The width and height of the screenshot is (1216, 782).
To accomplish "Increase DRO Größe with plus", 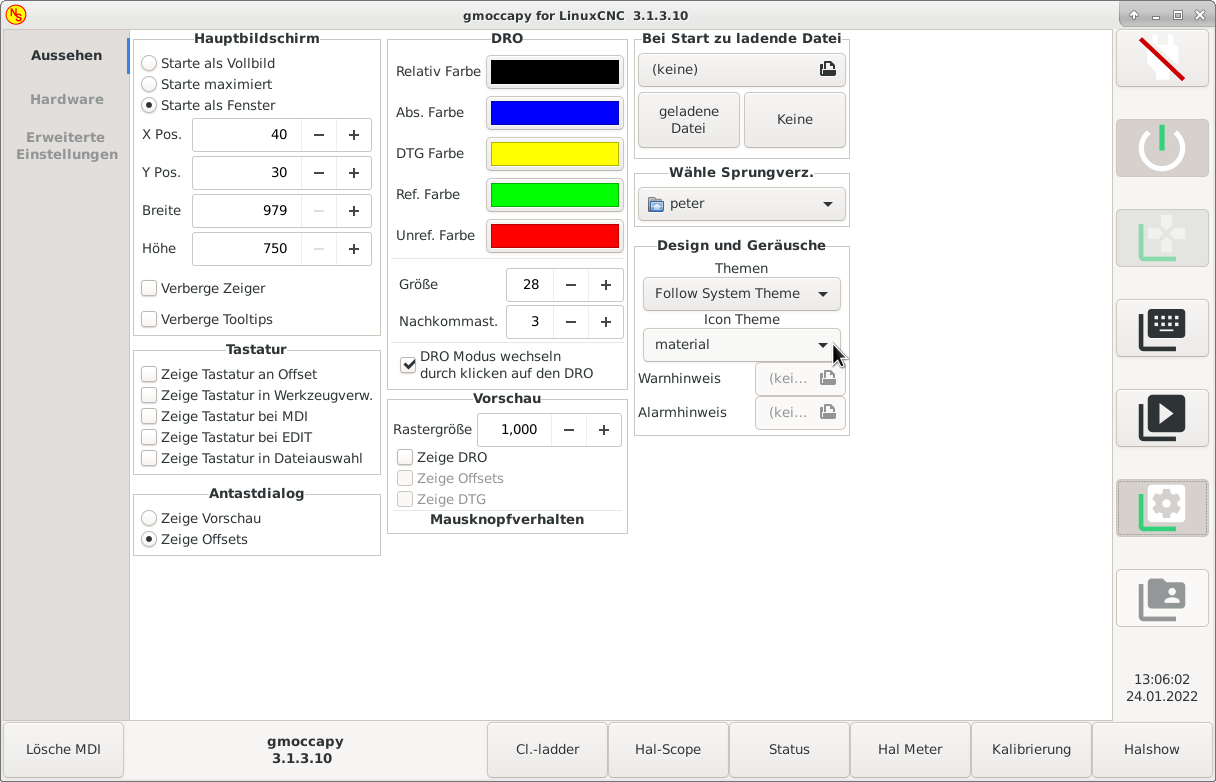I will click(x=606, y=285).
